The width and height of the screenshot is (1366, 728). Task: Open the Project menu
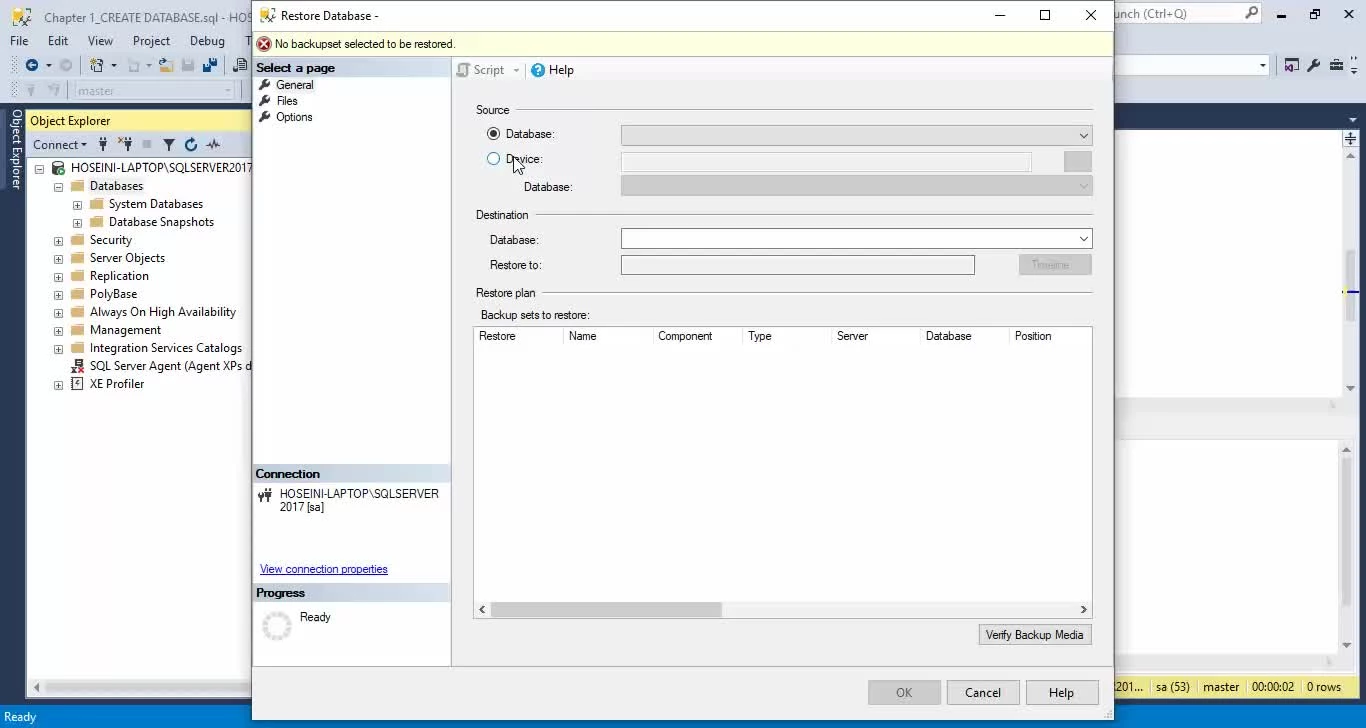coord(151,41)
